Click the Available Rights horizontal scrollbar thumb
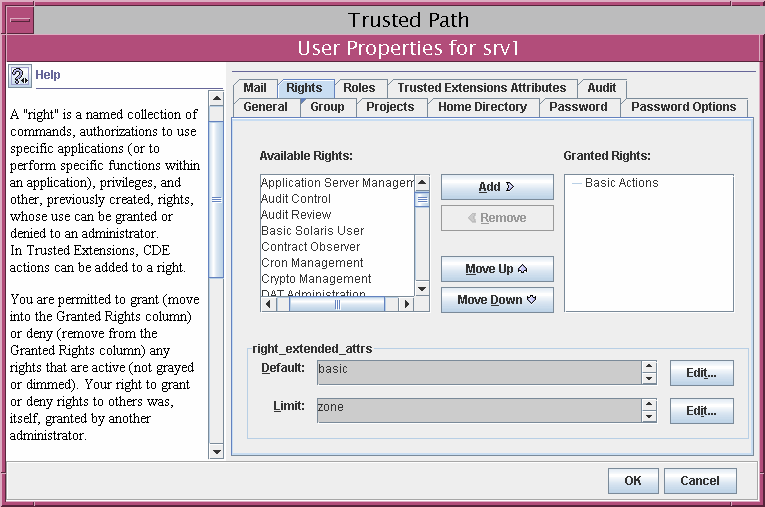This screenshot has height=507, width=765. (337, 304)
